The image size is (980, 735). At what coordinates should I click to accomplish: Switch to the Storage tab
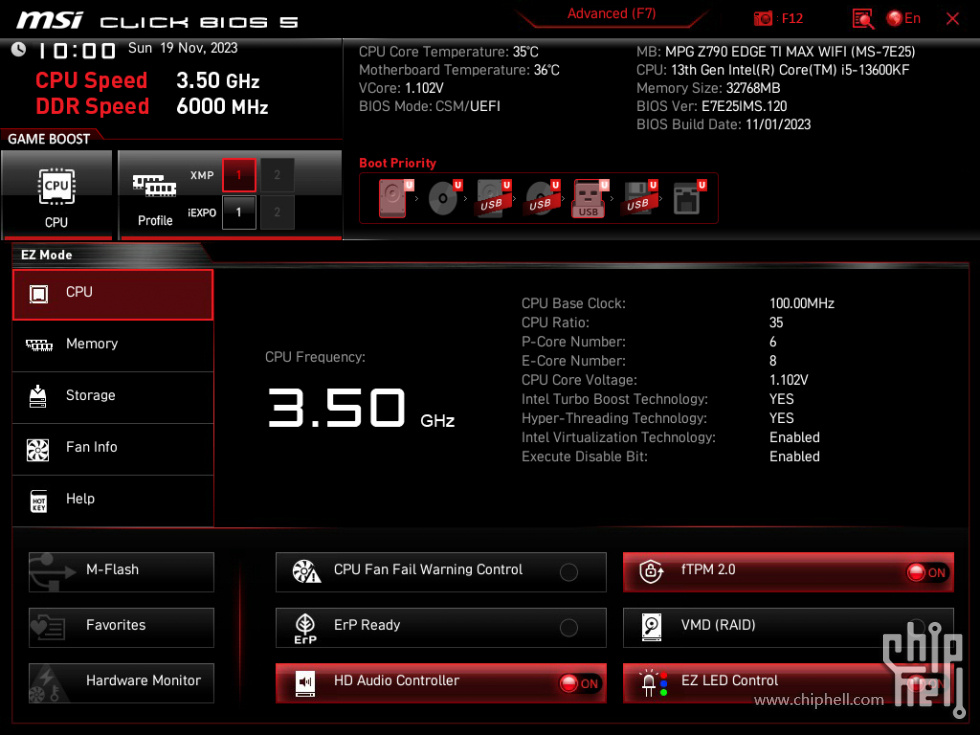point(112,398)
